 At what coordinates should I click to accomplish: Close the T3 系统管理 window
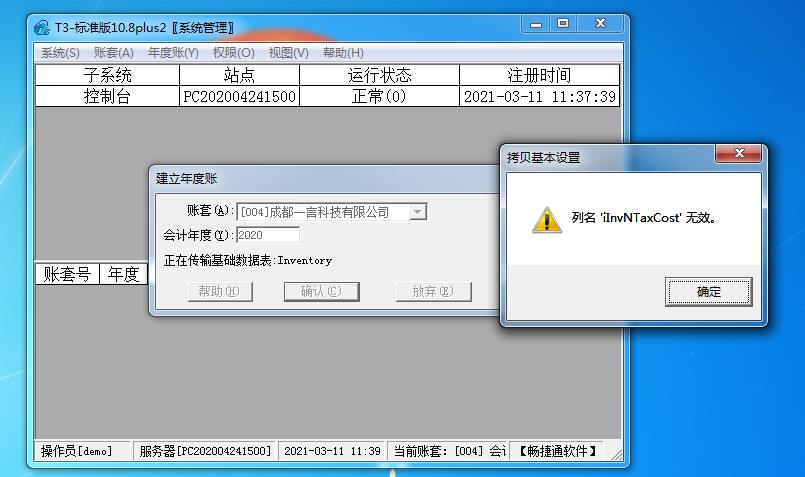click(600, 24)
